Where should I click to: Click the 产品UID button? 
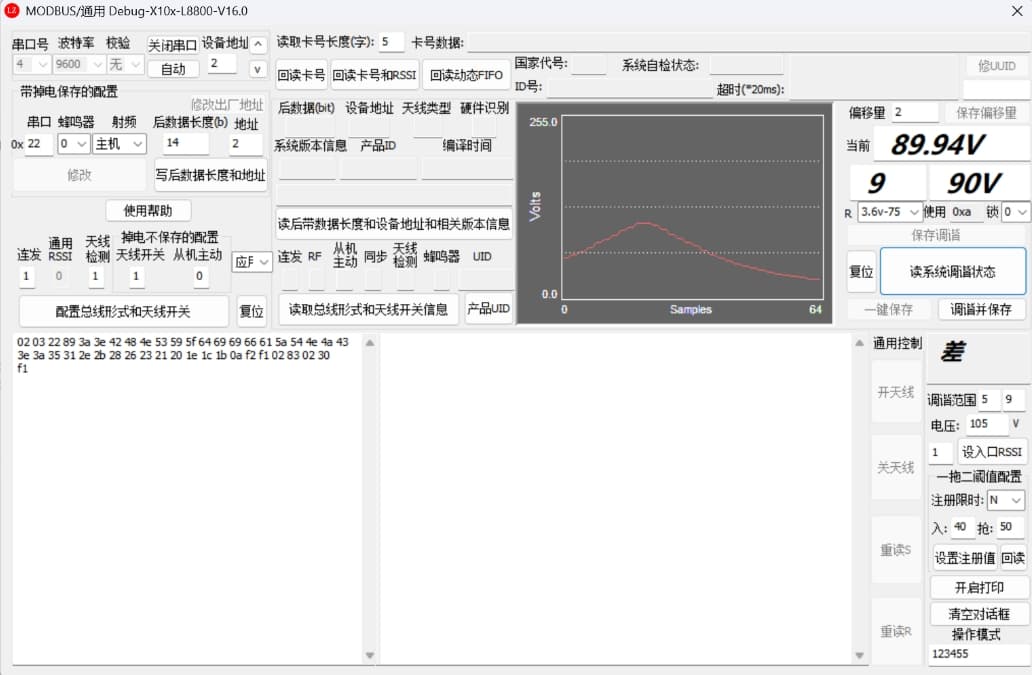[x=488, y=308]
